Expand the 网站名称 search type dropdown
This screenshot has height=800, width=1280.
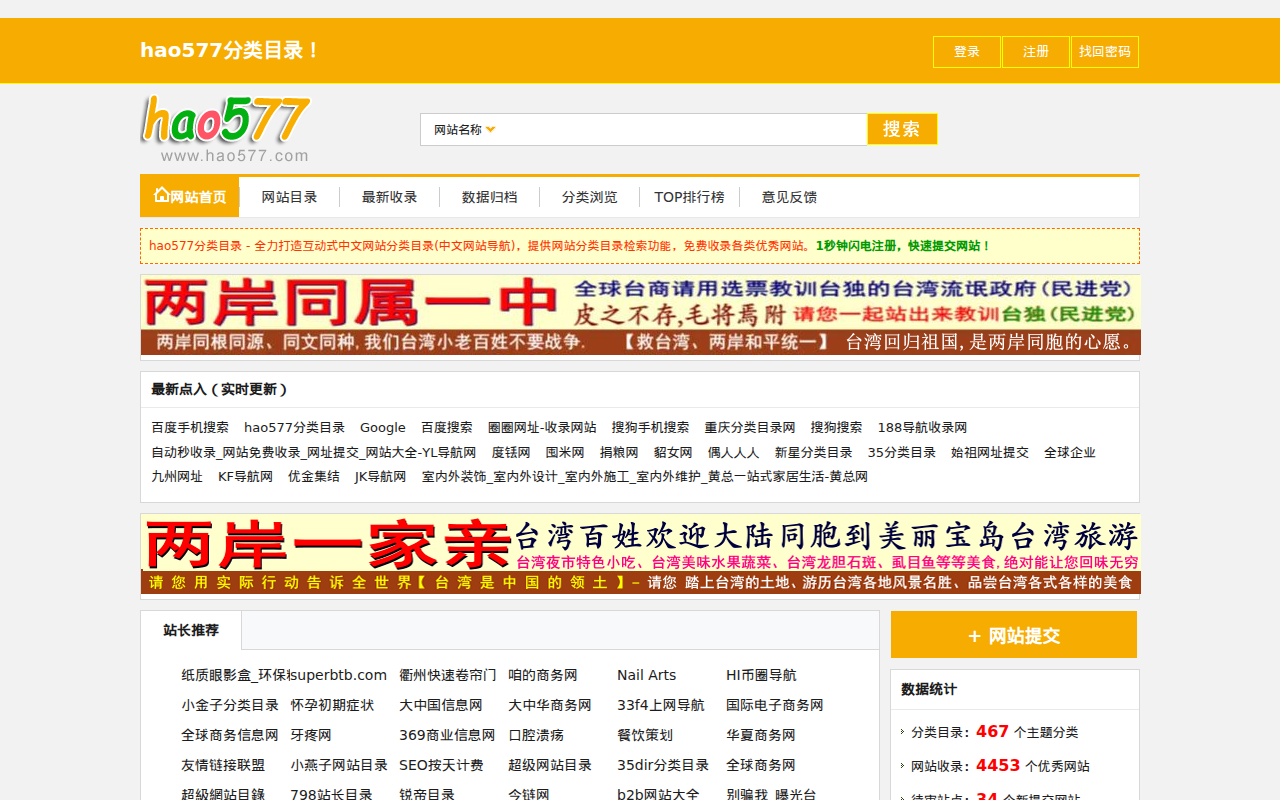464,130
